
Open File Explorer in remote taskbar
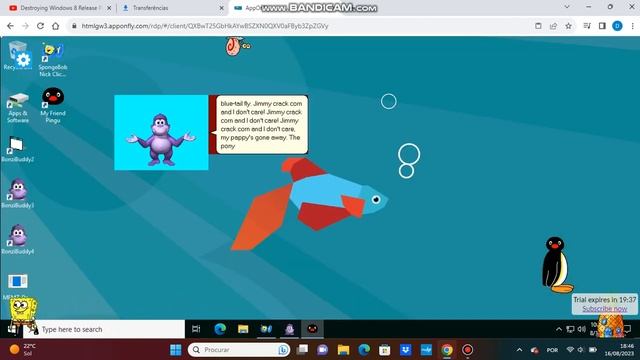(243, 329)
